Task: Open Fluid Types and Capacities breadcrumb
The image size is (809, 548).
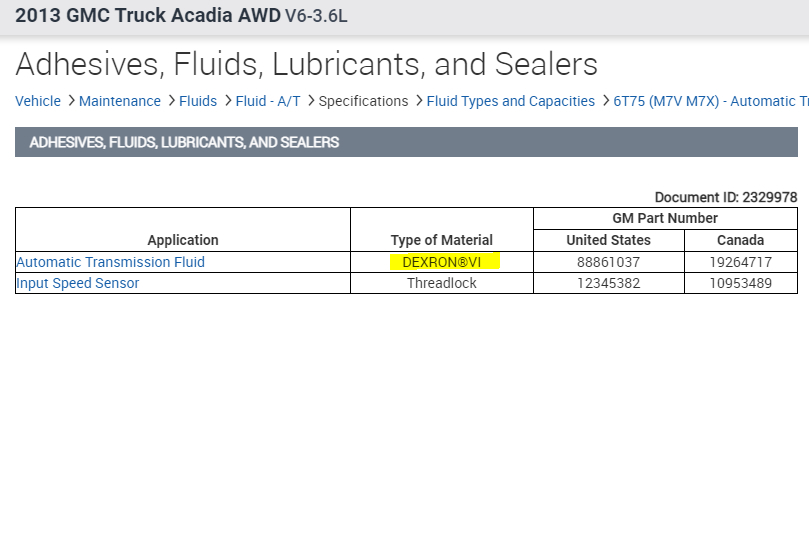Action: pyautogui.click(x=511, y=101)
